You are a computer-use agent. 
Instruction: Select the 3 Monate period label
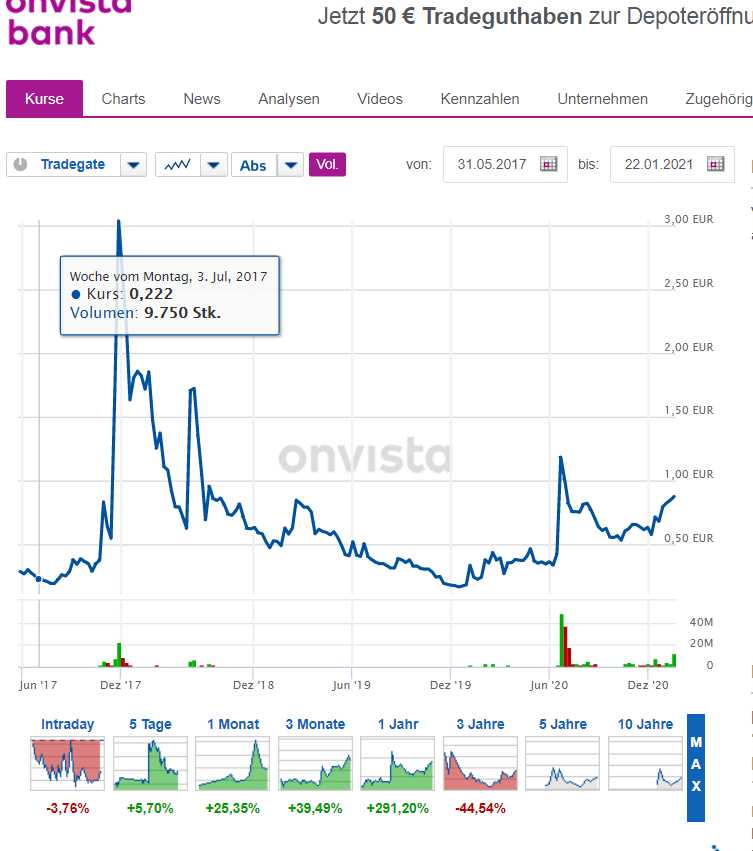pos(315,724)
